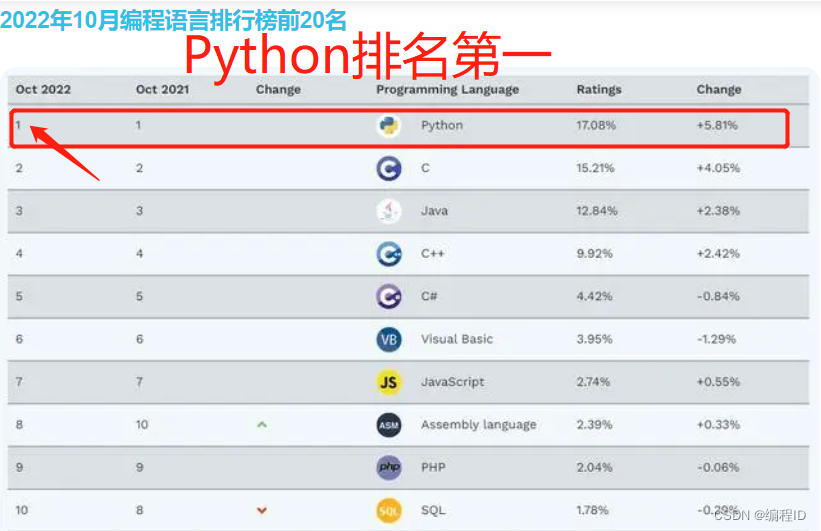
Task: Click the language name SQL
Action: [433, 511]
